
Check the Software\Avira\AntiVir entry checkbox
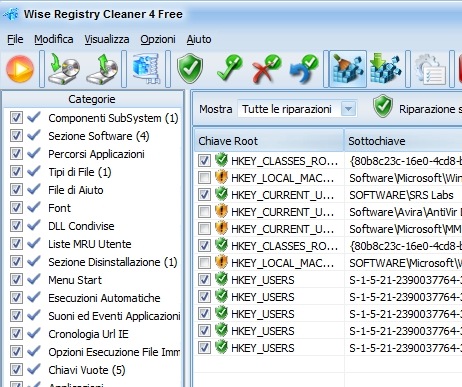pyautogui.click(x=204, y=212)
